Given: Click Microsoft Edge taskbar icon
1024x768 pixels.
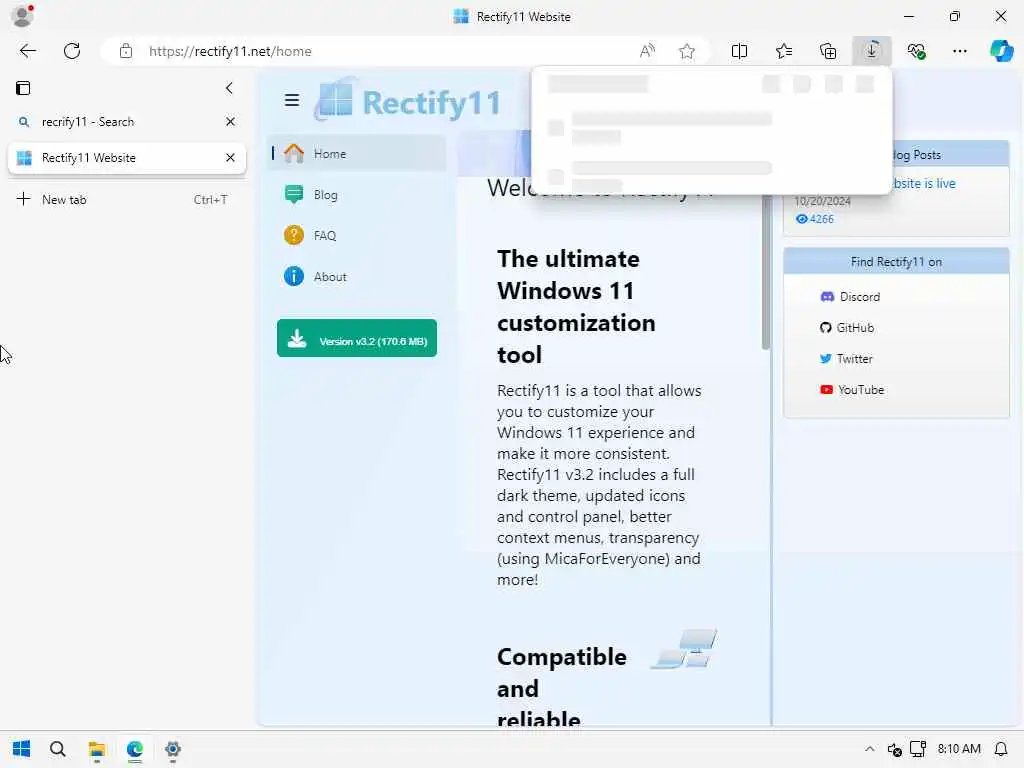Looking at the screenshot, I should (x=135, y=749).
